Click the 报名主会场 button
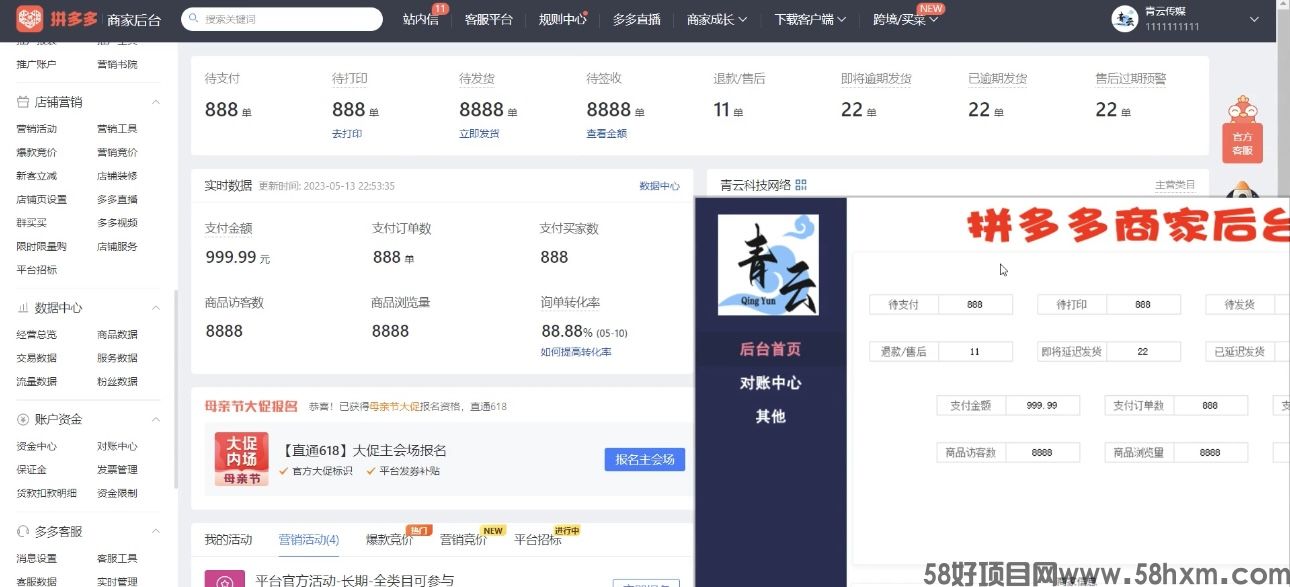This screenshot has height=587, width=1290. click(x=644, y=459)
